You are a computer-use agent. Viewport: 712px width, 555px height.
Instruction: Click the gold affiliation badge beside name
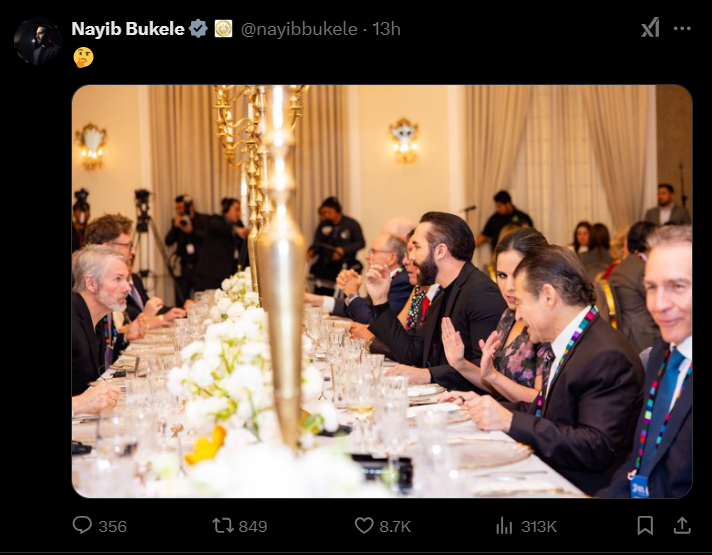(x=223, y=29)
